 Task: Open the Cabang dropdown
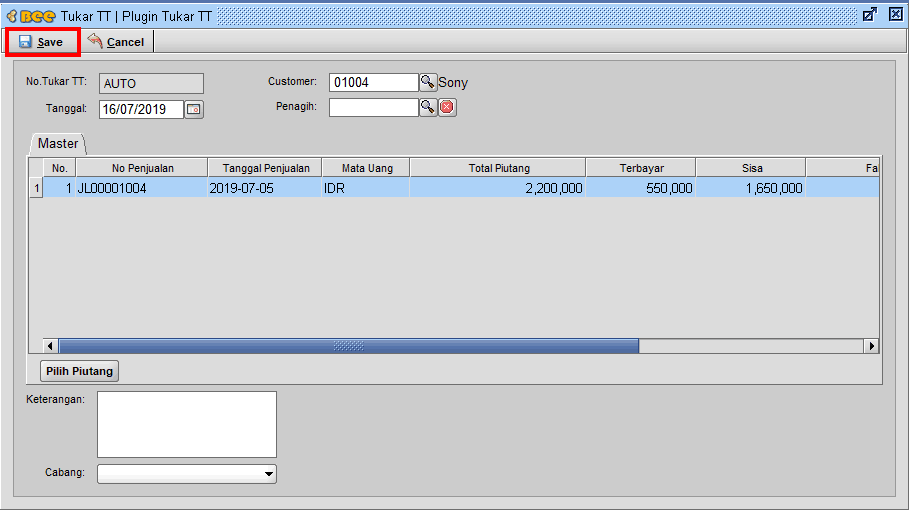click(187, 473)
